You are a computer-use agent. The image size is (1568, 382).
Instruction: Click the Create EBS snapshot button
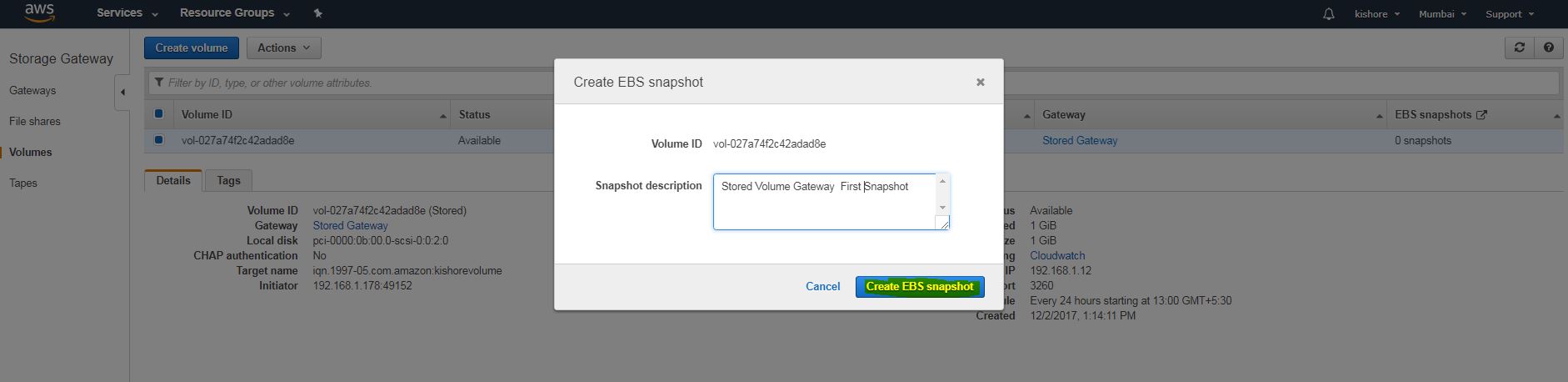coord(919,286)
